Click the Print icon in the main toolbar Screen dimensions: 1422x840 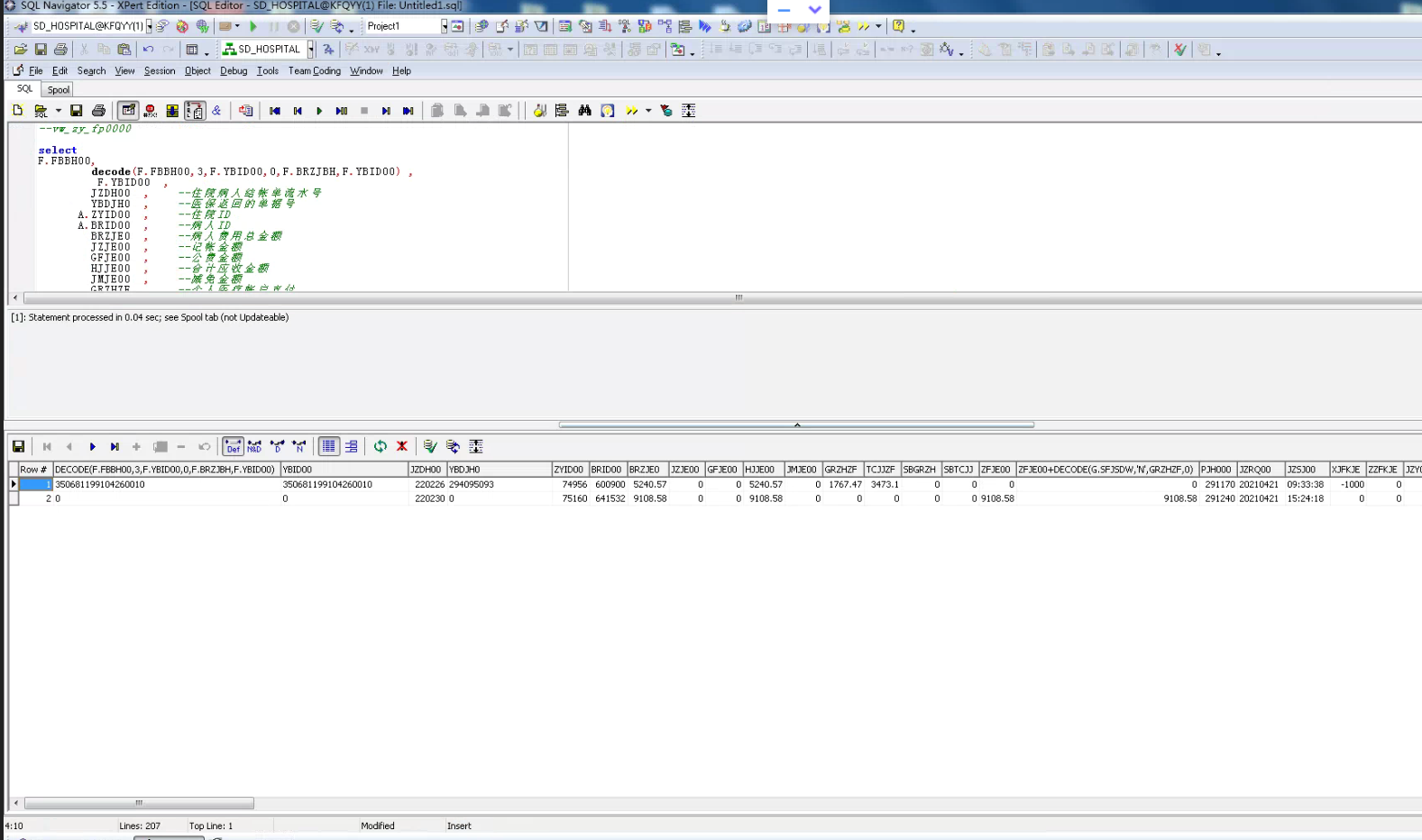click(60, 50)
